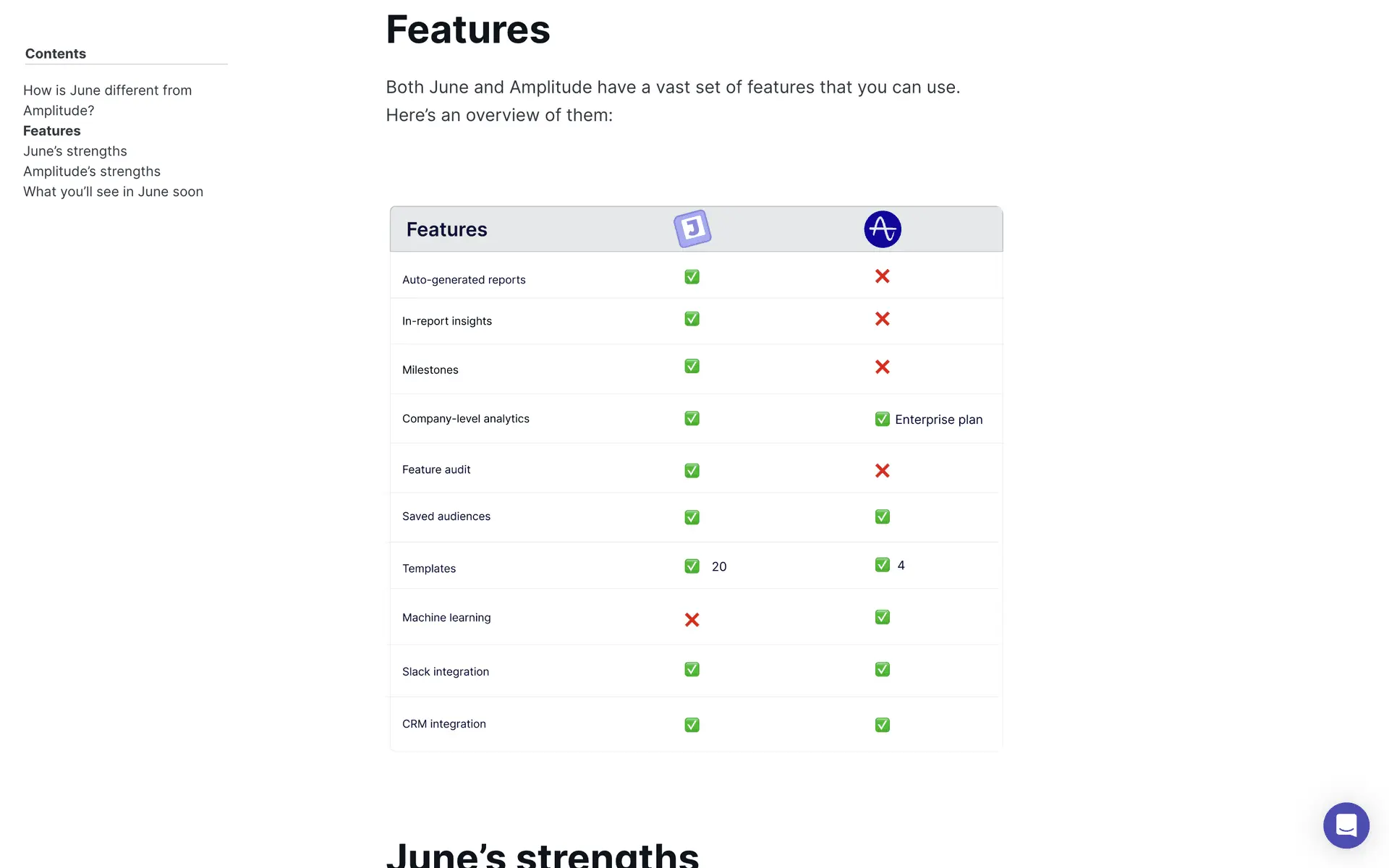Go to 'How is June different from Amplitude?'

[107, 100]
